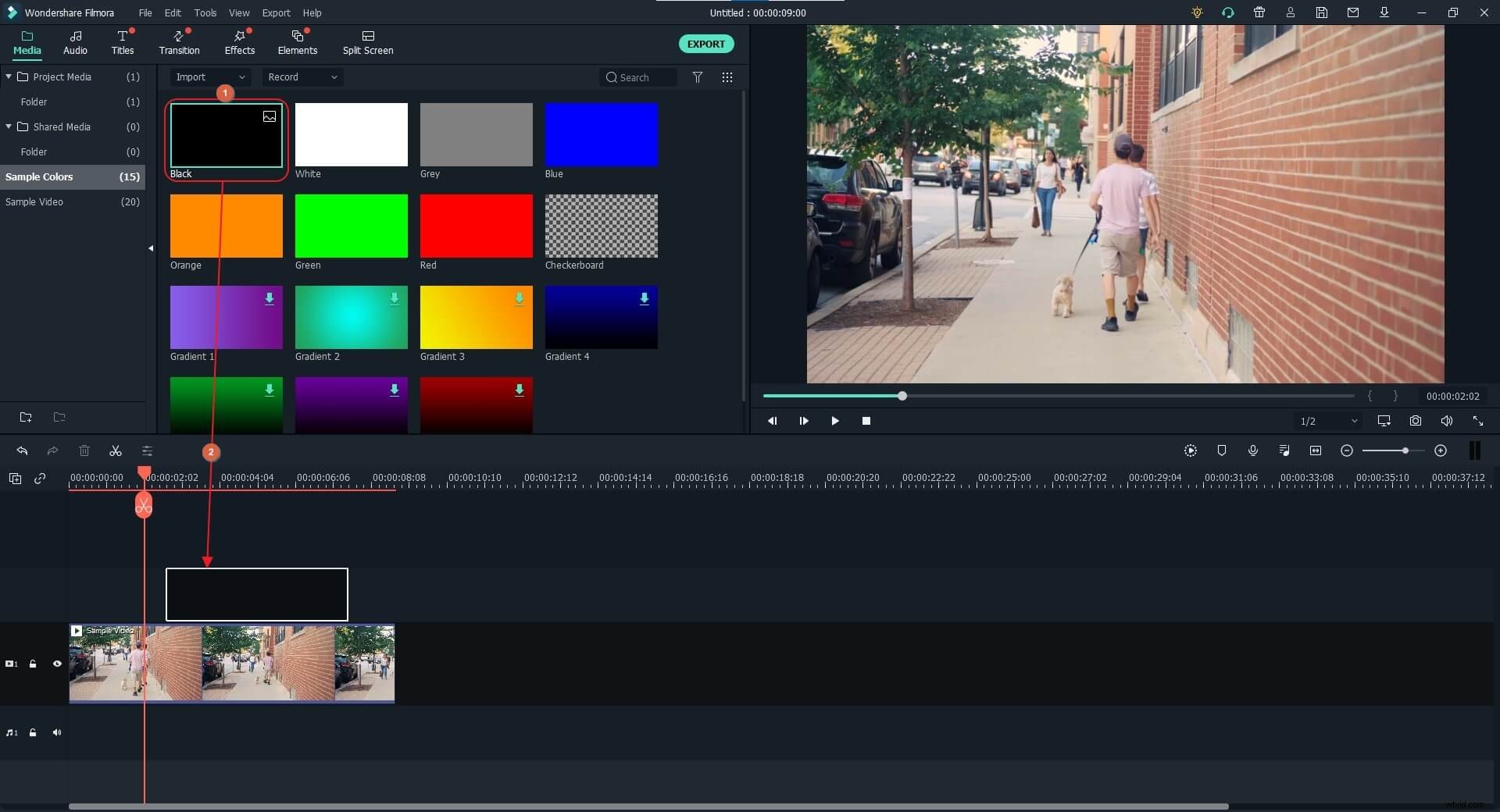Image resolution: width=1500 pixels, height=812 pixels.
Task: Switch to the Audio tab
Action: tap(75, 43)
